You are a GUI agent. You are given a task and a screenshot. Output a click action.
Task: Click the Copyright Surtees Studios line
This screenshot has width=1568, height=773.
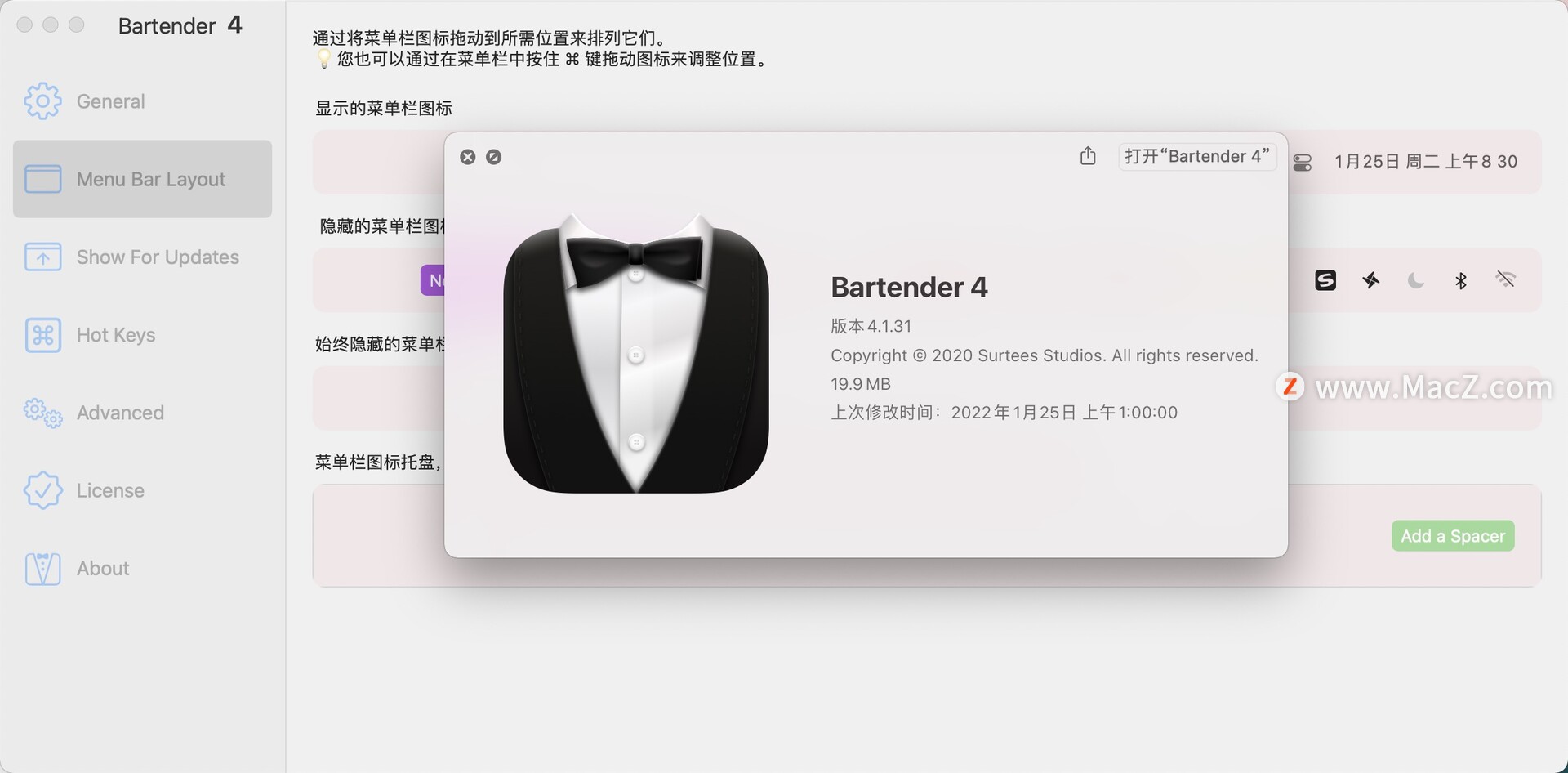[x=1045, y=355]
